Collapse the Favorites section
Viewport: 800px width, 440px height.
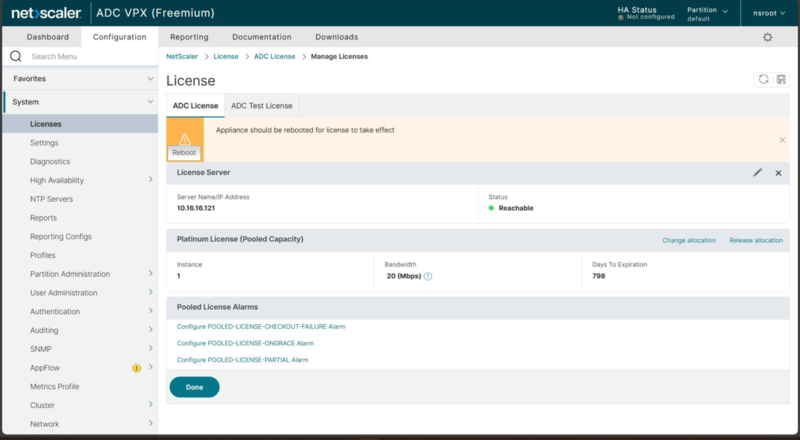tap(150, 79)
